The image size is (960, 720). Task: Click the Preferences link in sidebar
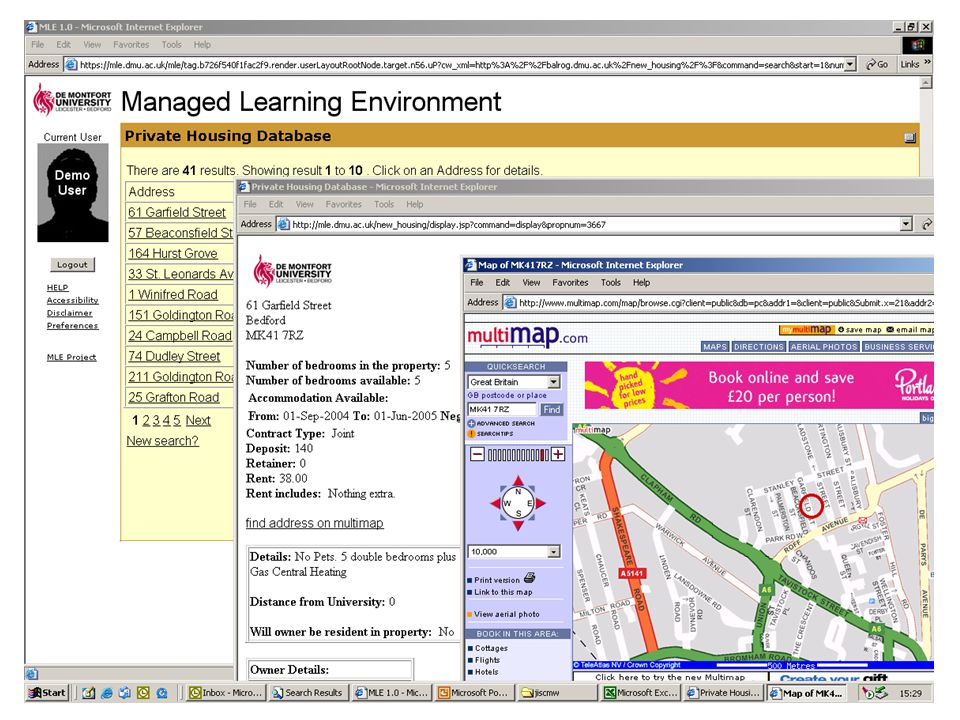72,325
